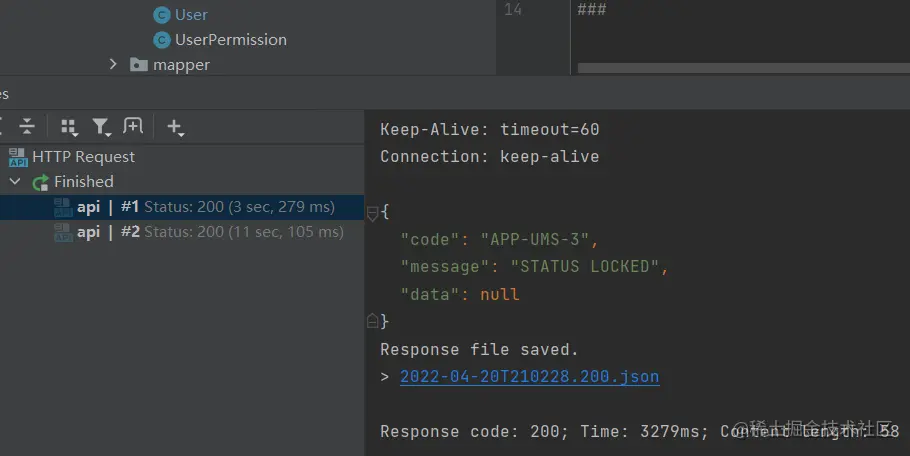Viewport: 910px width, 456px height.
Task: Click the "Response file saved." line
Action: point(479,349)
